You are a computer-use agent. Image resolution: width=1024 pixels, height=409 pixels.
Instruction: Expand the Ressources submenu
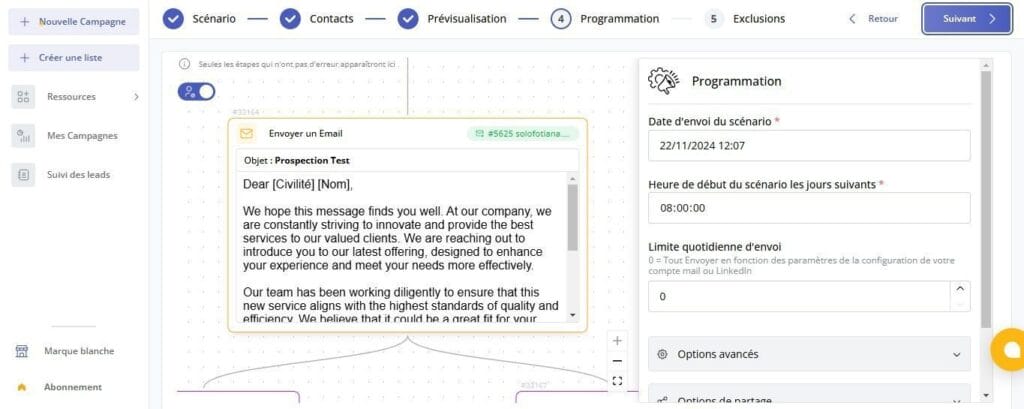click(x=136, y=97)
